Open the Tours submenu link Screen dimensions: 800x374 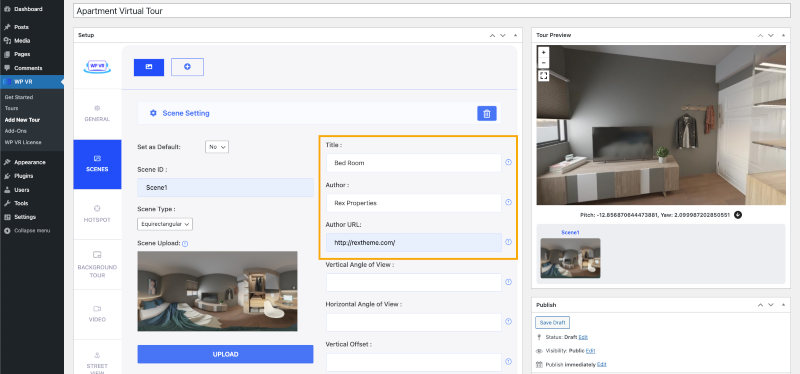[11, 108]
